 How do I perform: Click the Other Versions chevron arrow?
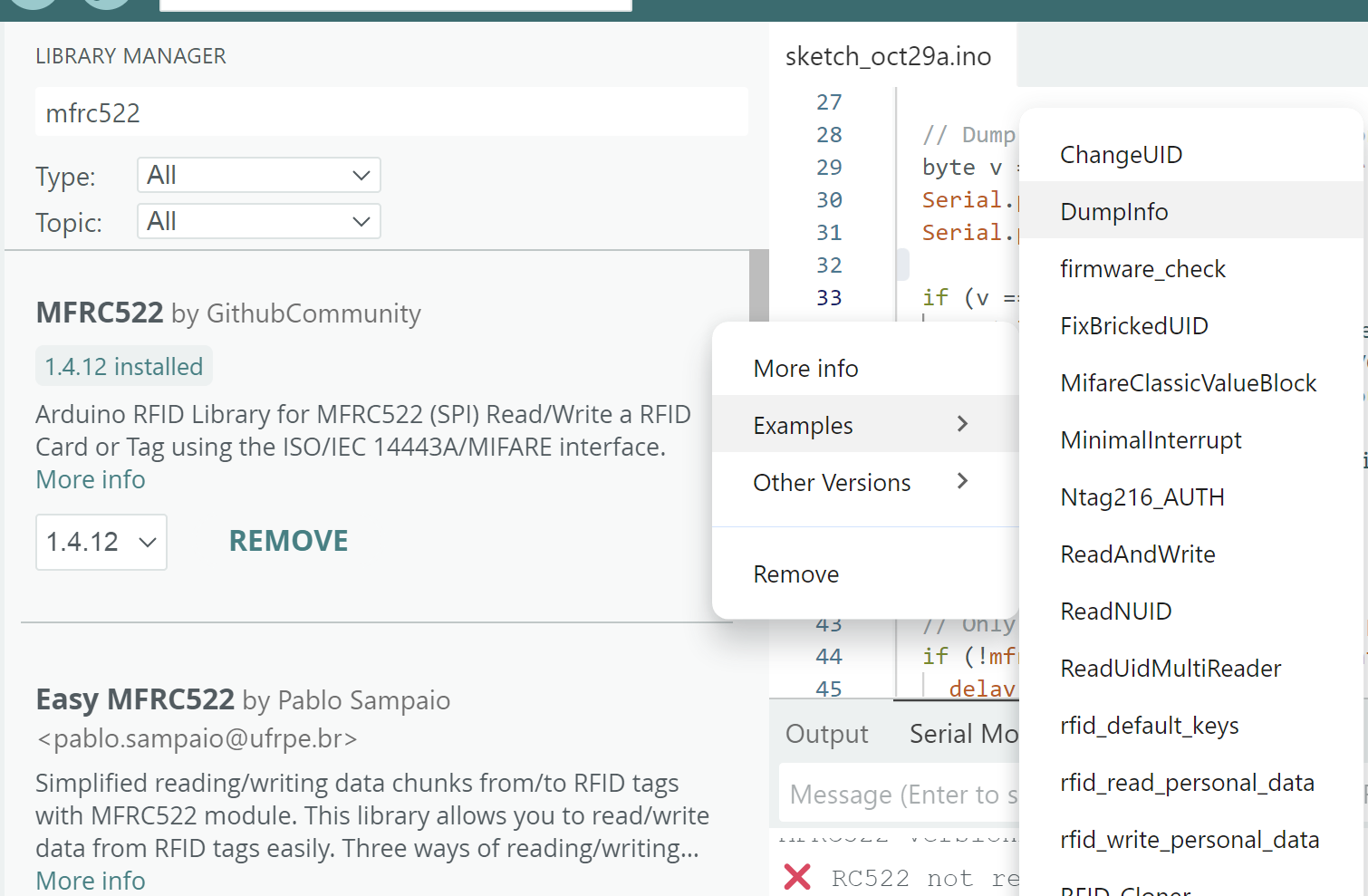[962, 481]
